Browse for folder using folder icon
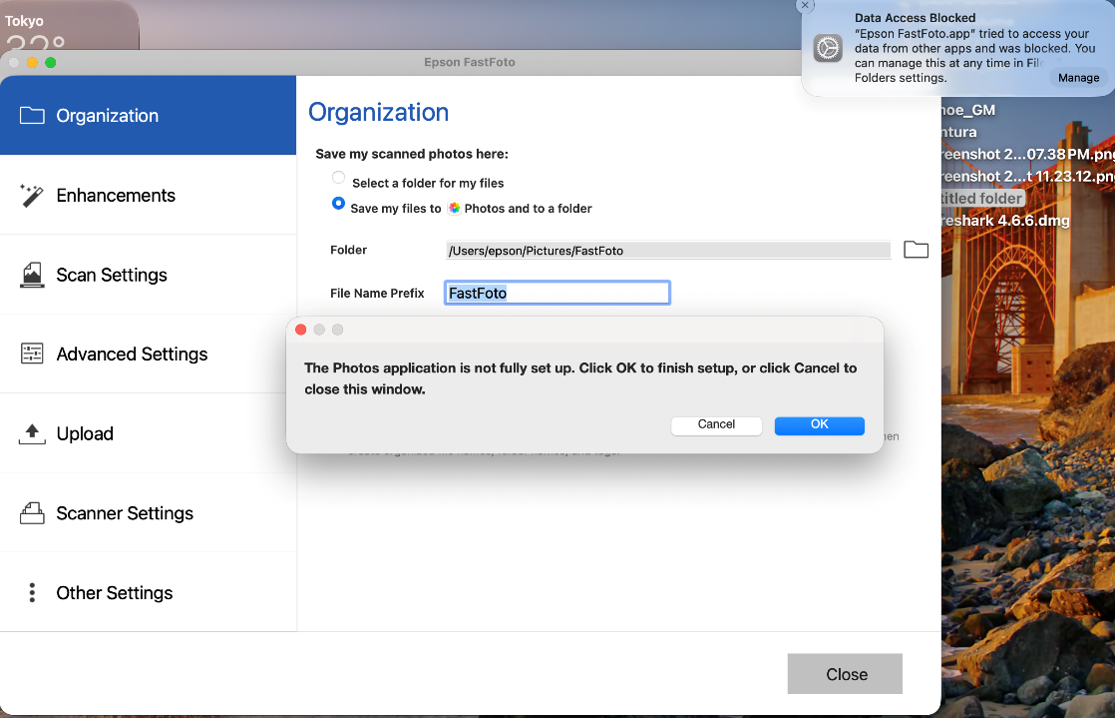The width and height of the screenshot is (1115, 718). pyautogui.click(x=916, y=250)
